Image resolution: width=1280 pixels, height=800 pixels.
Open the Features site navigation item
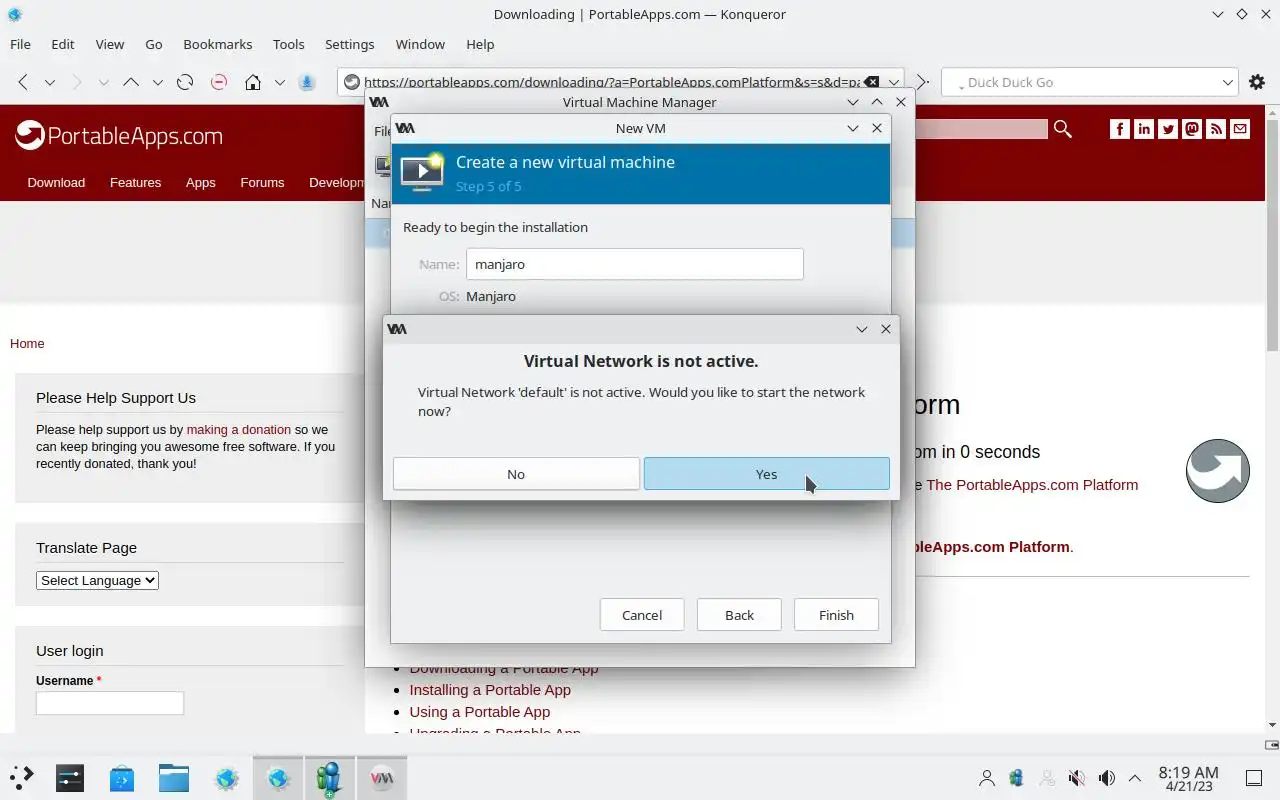tap(135, 182)
